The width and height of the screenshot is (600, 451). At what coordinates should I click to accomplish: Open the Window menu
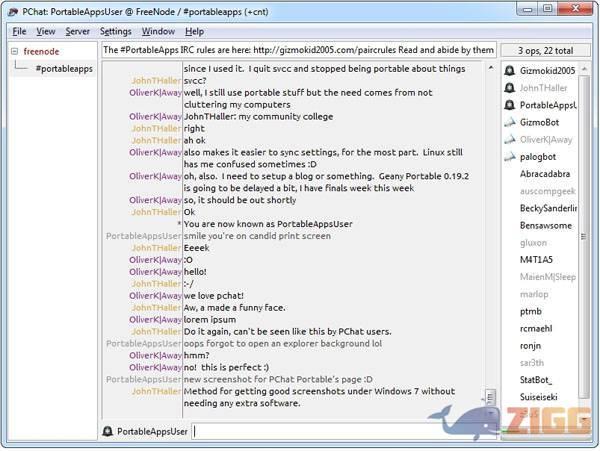click(158, 31)
